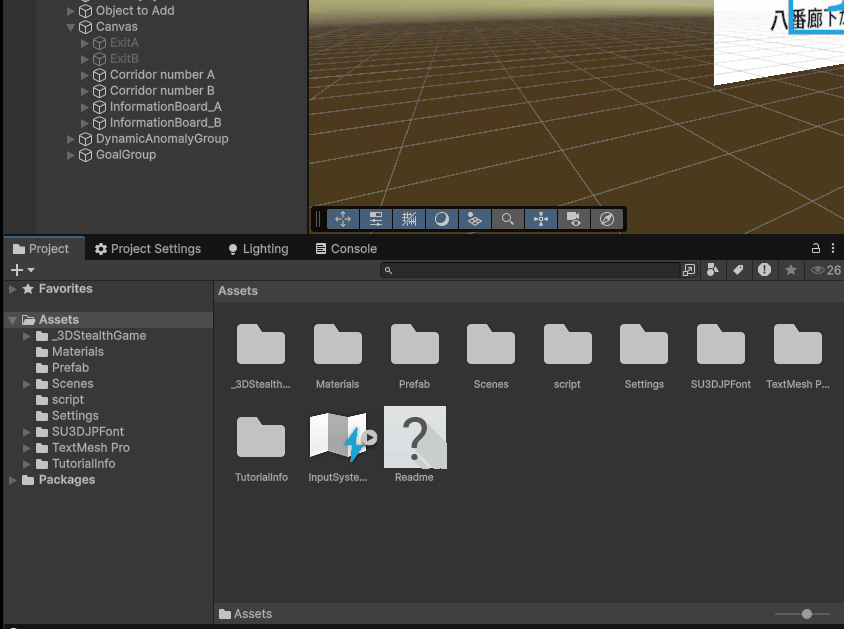Select the Readme asset thumbnail

coord(415,438)
